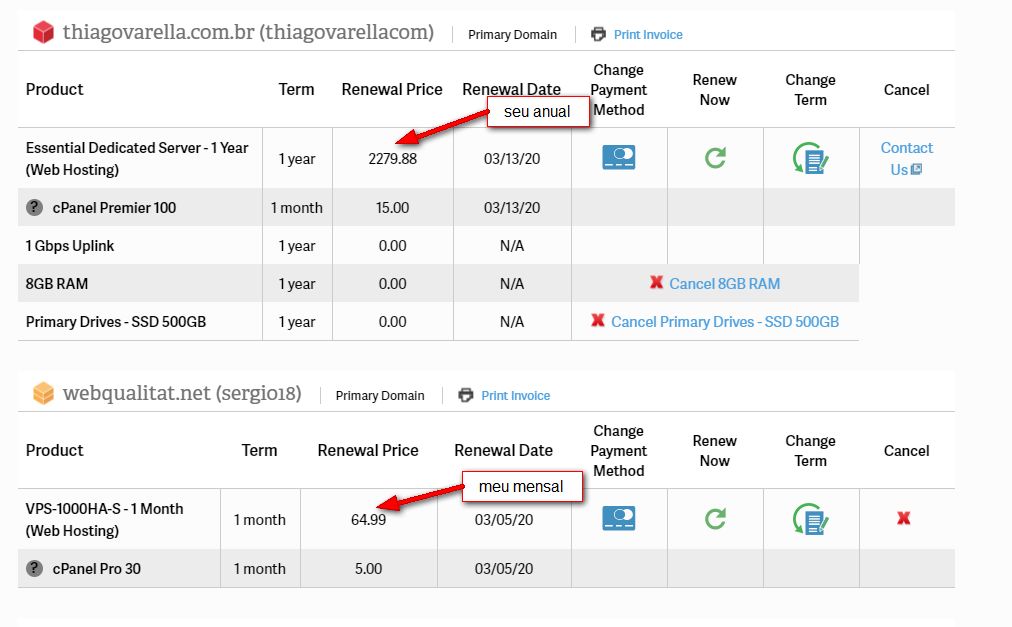Image resolution: width=1012 pixels, height=627 pixels.
Task: Change payment method for VPS-1000HA-S
Action: click(619, 518)
